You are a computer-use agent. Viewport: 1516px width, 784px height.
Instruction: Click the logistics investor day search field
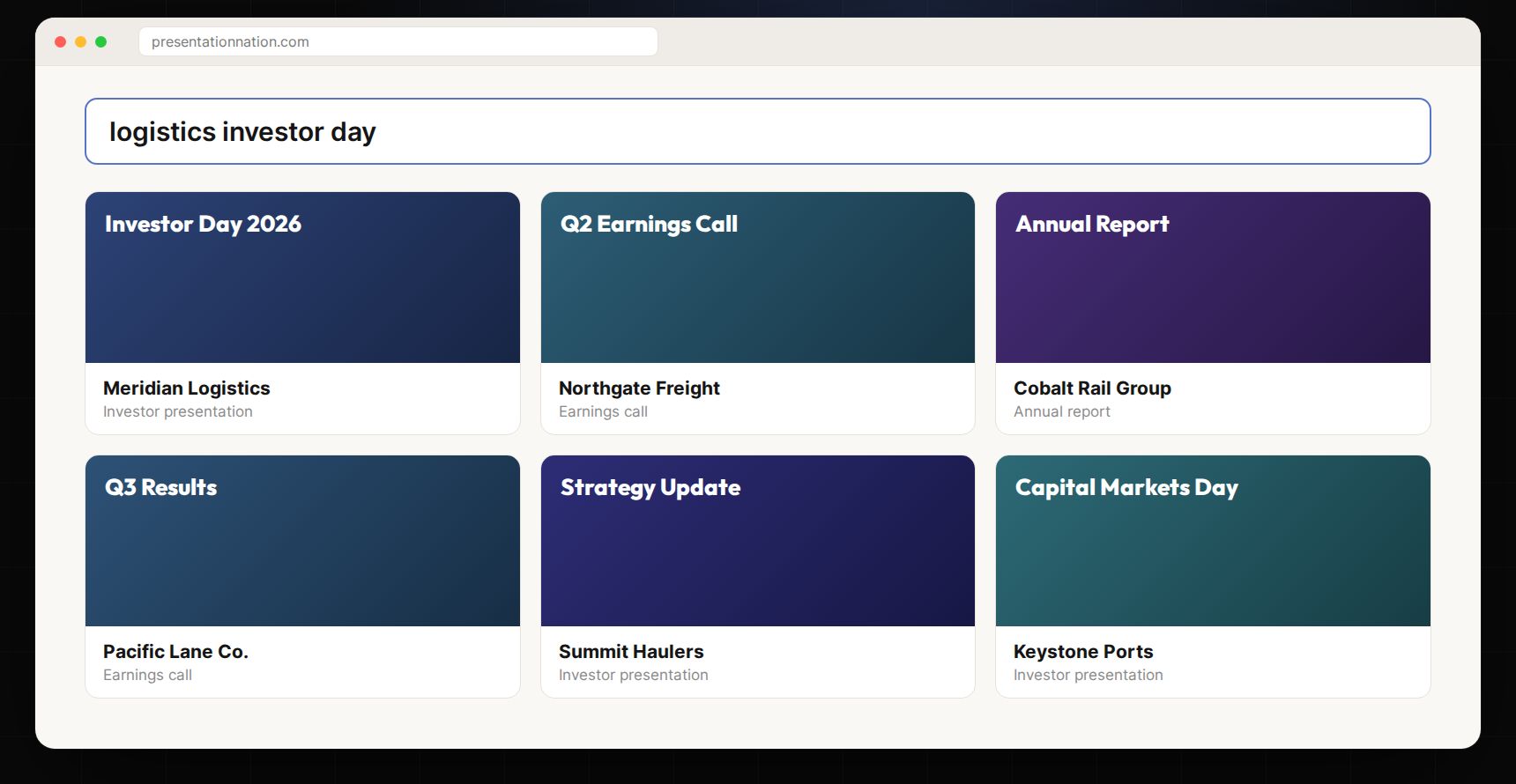click(x=757, y=131)
